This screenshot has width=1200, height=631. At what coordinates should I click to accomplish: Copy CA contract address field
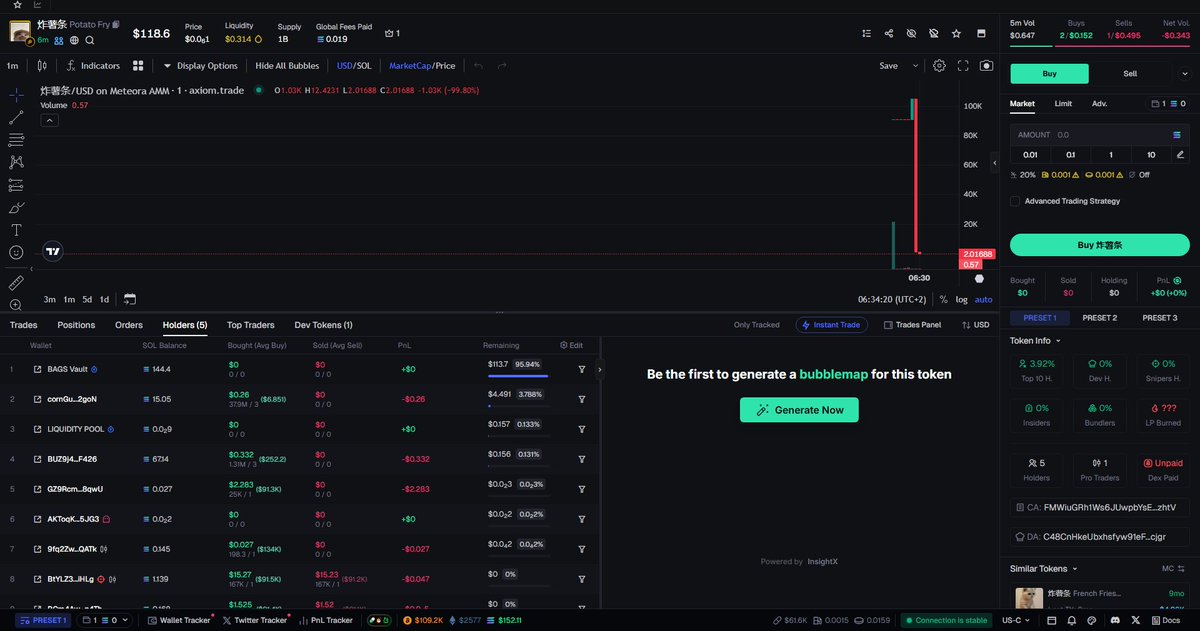(1100, 507)
